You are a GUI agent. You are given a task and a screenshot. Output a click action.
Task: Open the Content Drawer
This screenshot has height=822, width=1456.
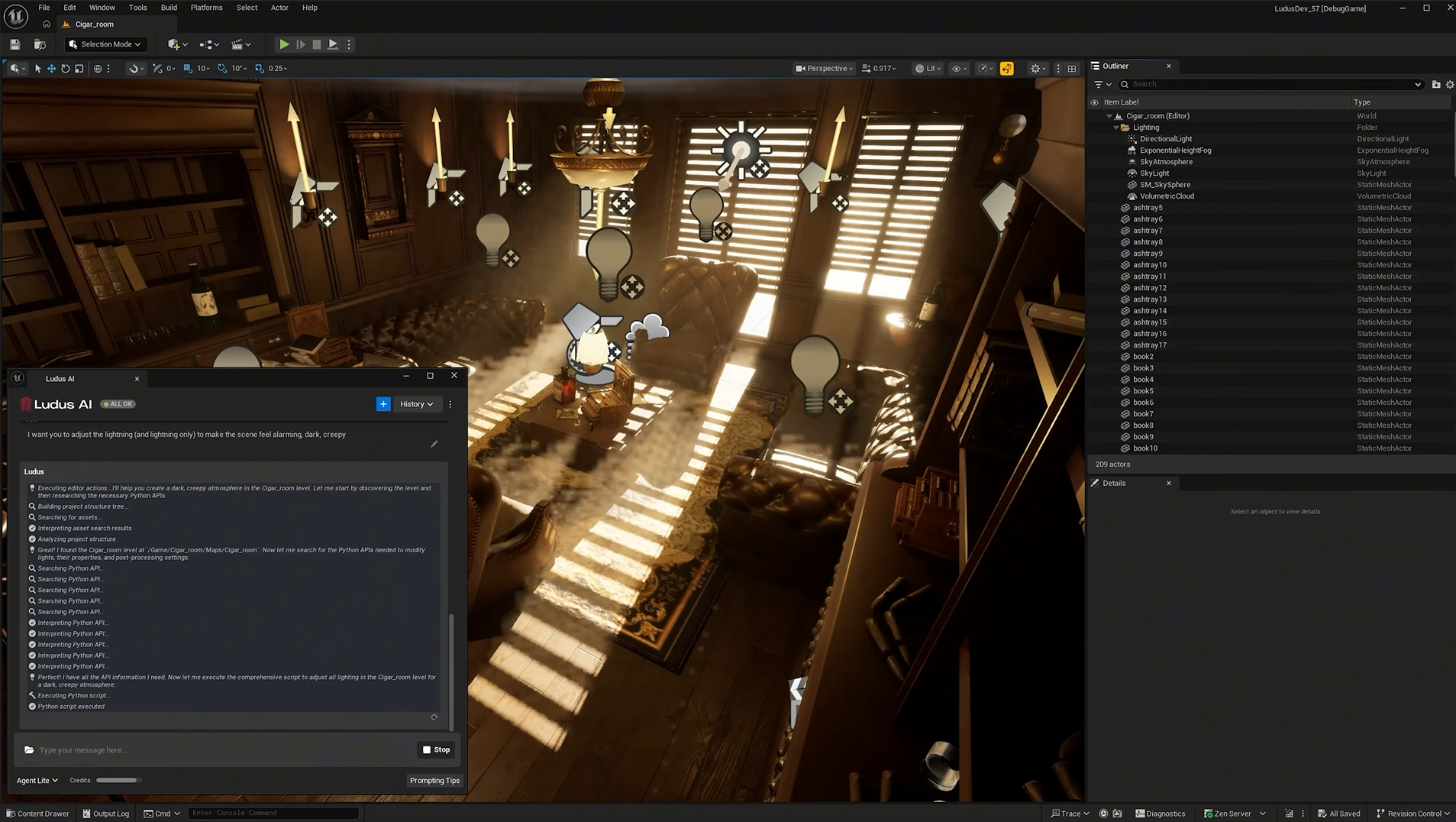[x=37, y=814]
